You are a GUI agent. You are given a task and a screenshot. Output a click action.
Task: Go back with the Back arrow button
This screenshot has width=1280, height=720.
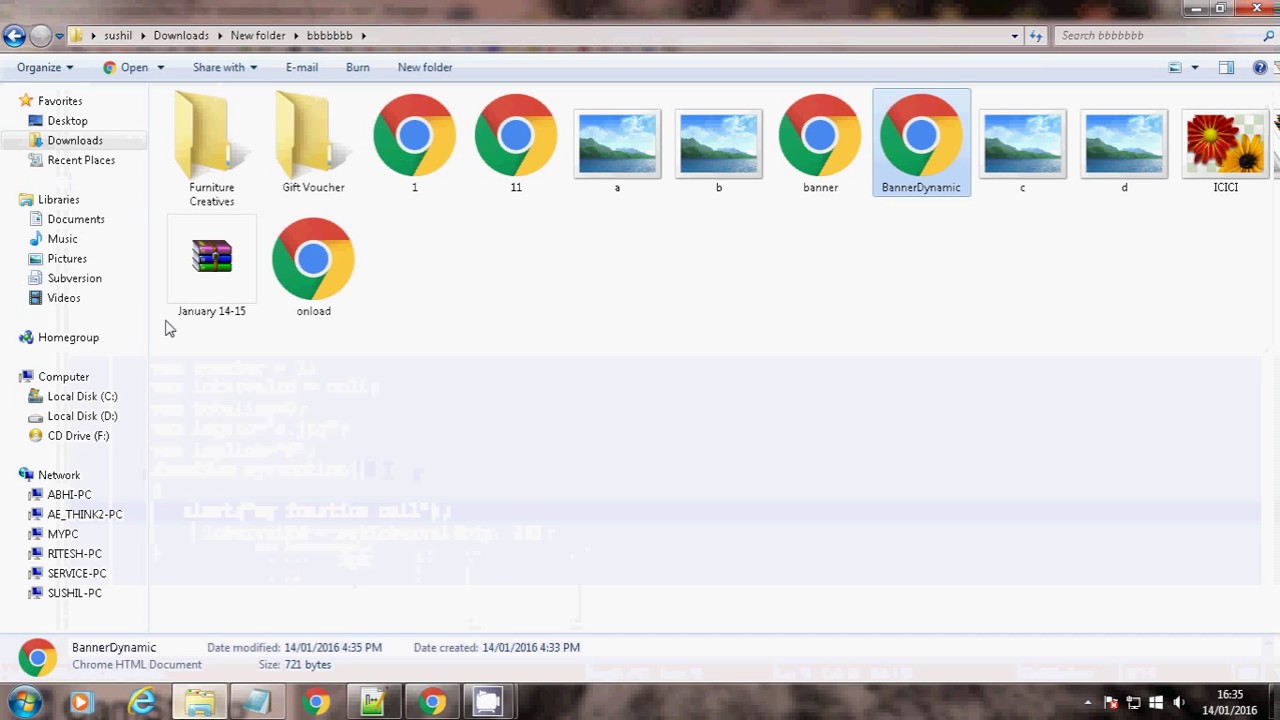pos(14,36)
